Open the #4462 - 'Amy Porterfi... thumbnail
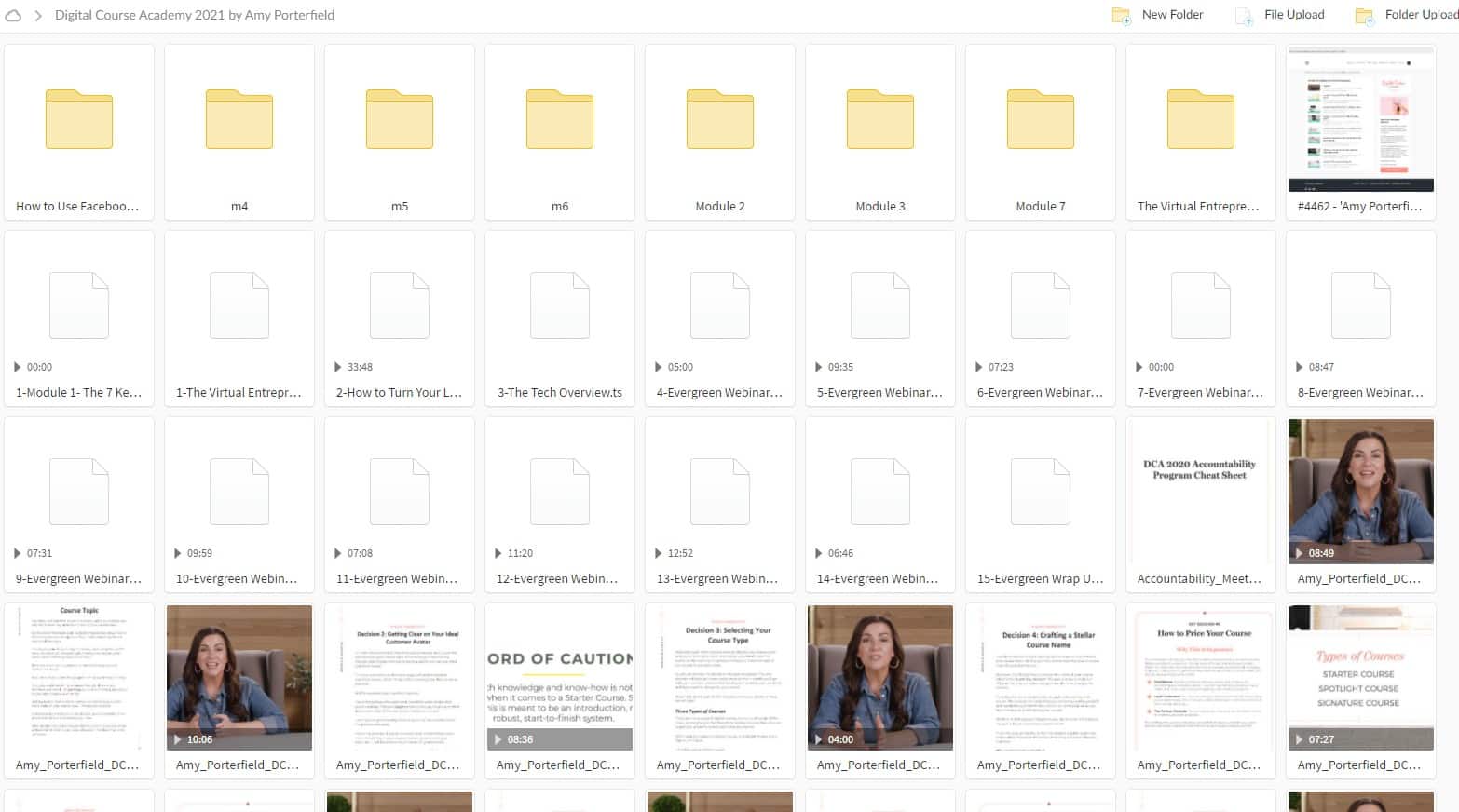Viewport: 1459px width, 812px height. pyautogui.click(x=1361, y=119)
